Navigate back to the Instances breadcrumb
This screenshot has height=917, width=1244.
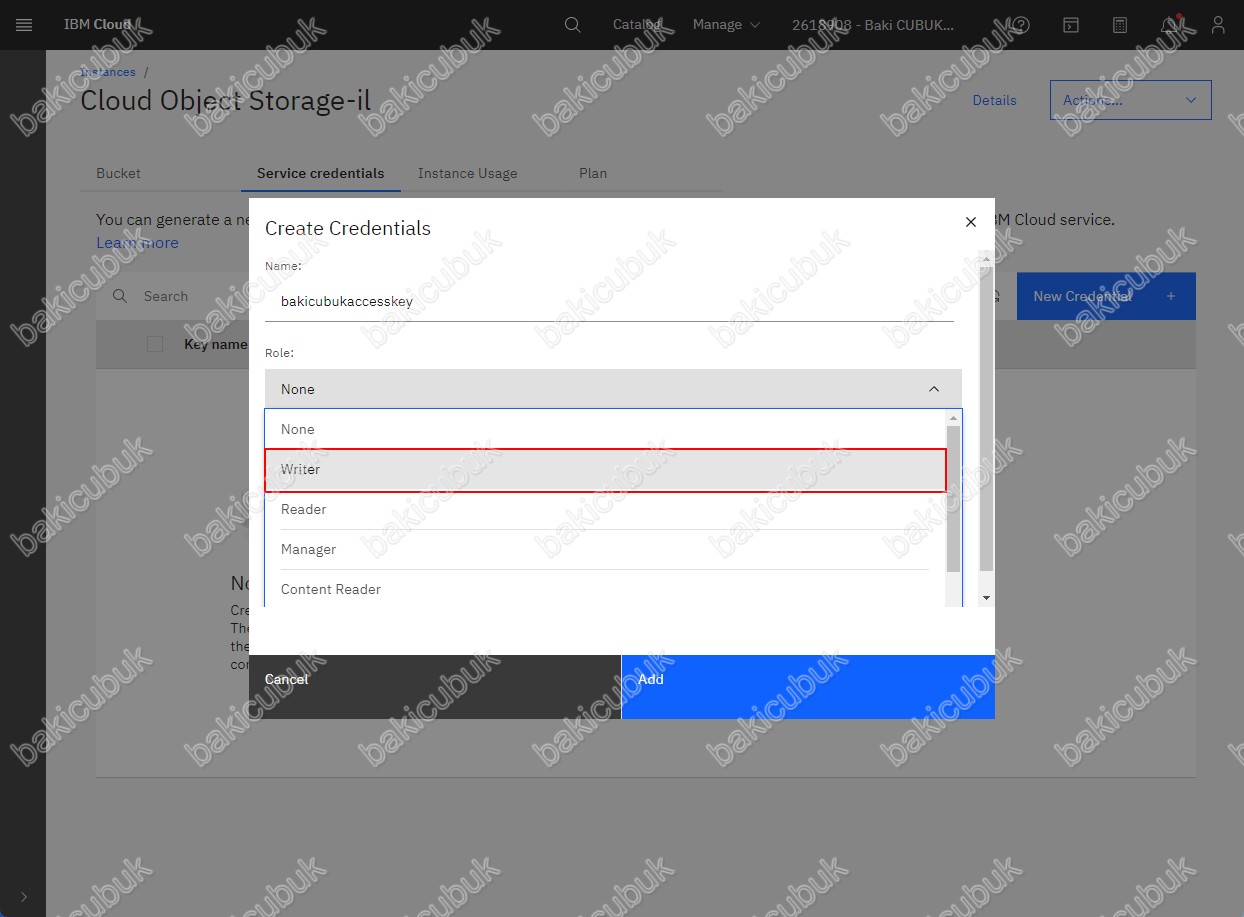[x=108, y=72]
